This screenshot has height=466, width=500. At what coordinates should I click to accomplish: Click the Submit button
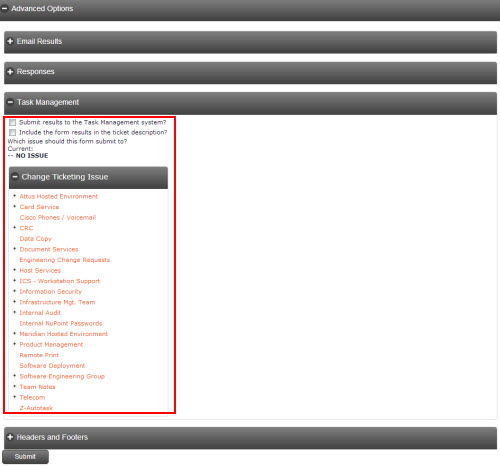(x=25, y=456)
